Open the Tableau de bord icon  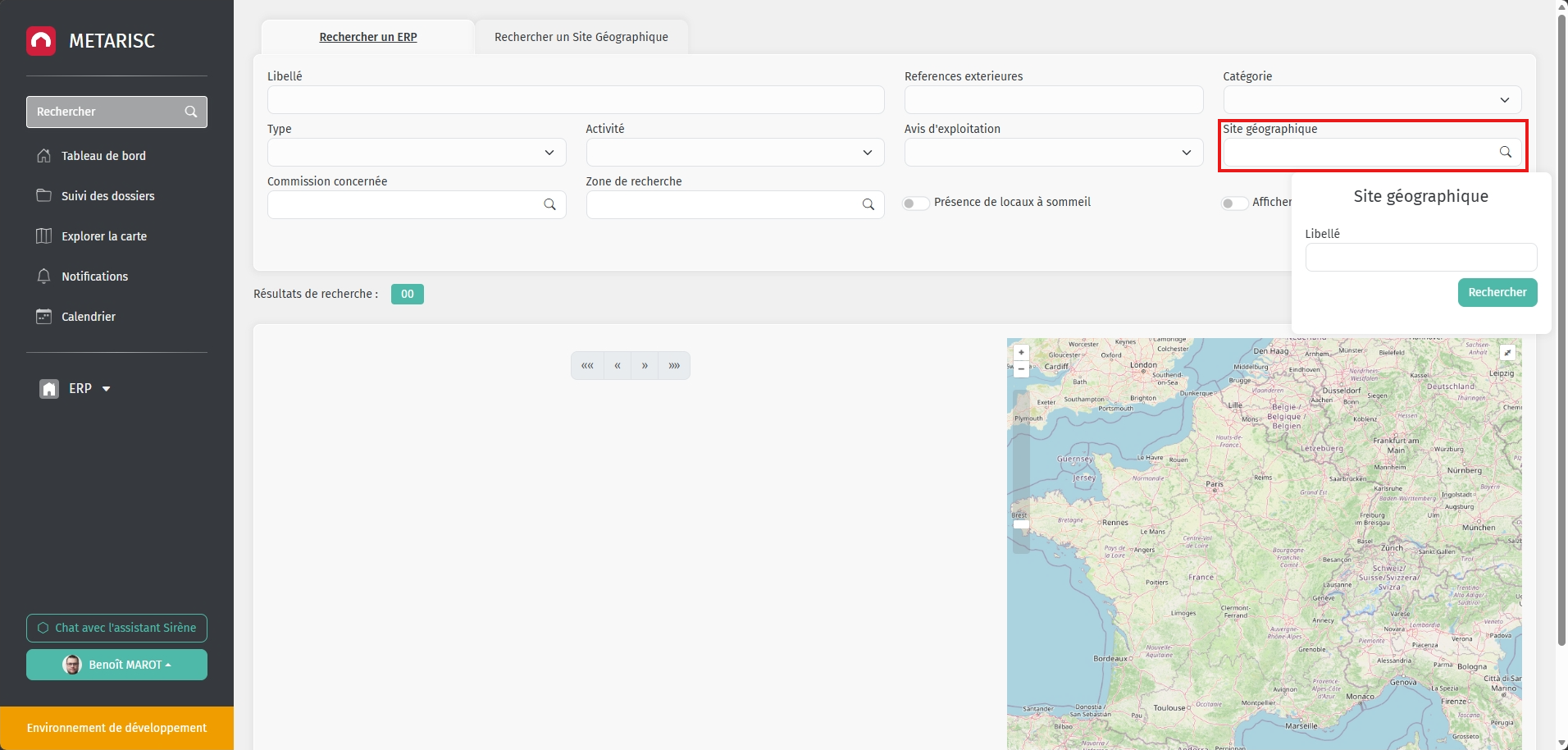point(43,155)
